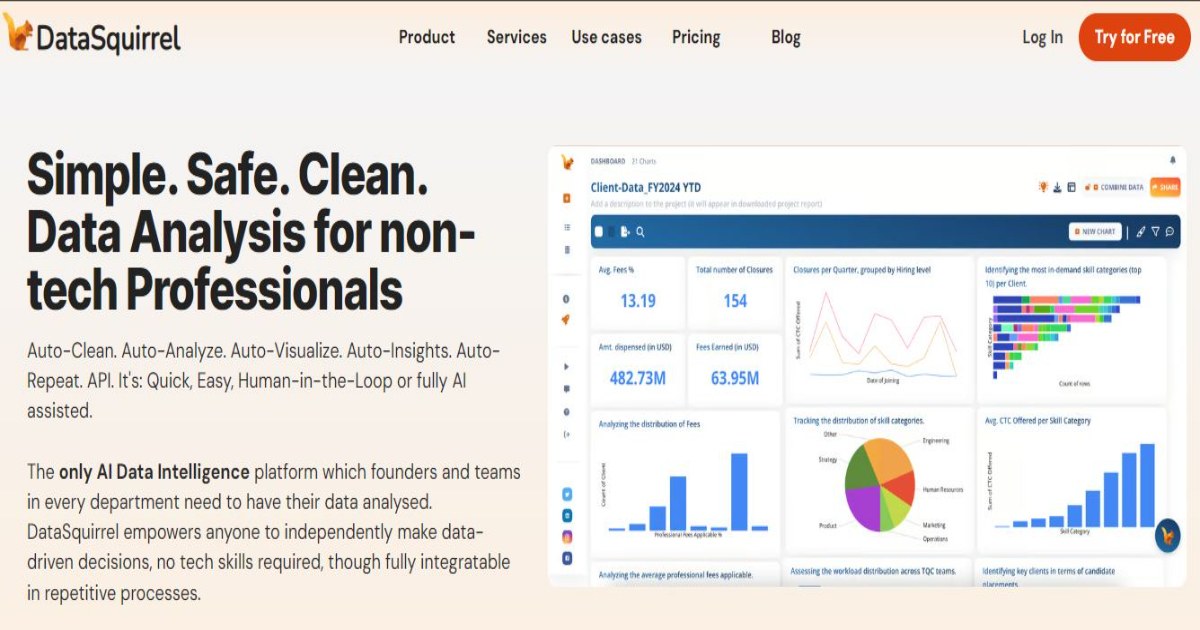Click the search magnifier in the toolbar
This screenshot has width=1200, height=630.
tap(640, 232)
